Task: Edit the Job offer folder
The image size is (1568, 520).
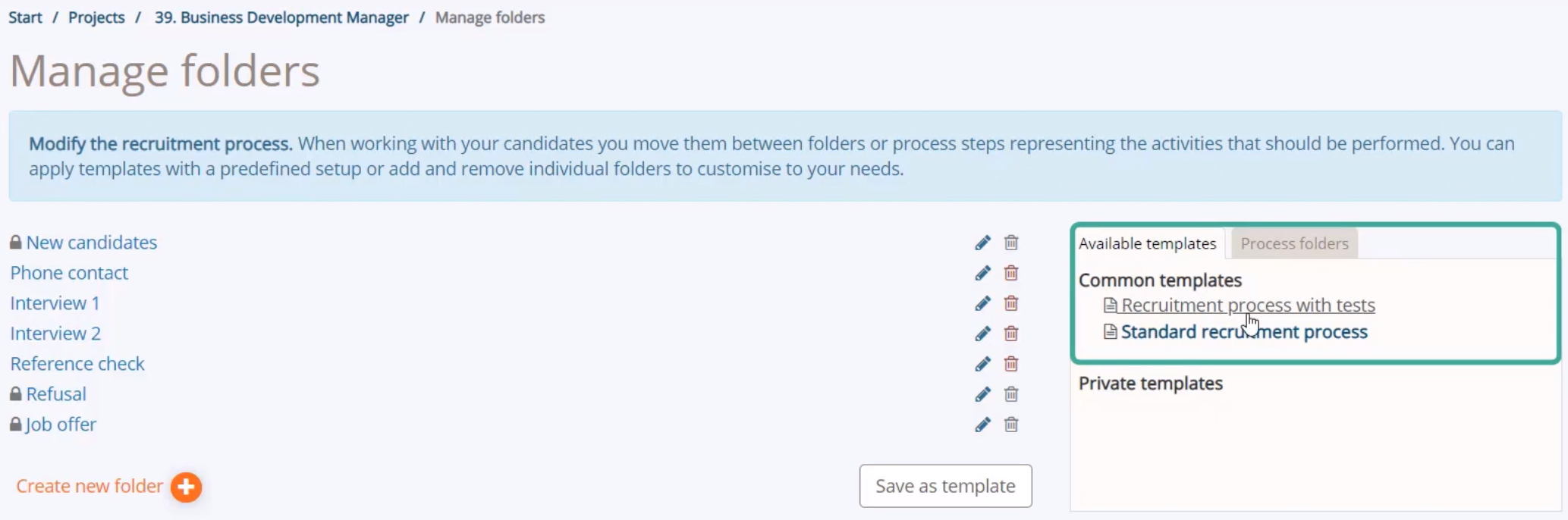Action: [x=982, y=424]
